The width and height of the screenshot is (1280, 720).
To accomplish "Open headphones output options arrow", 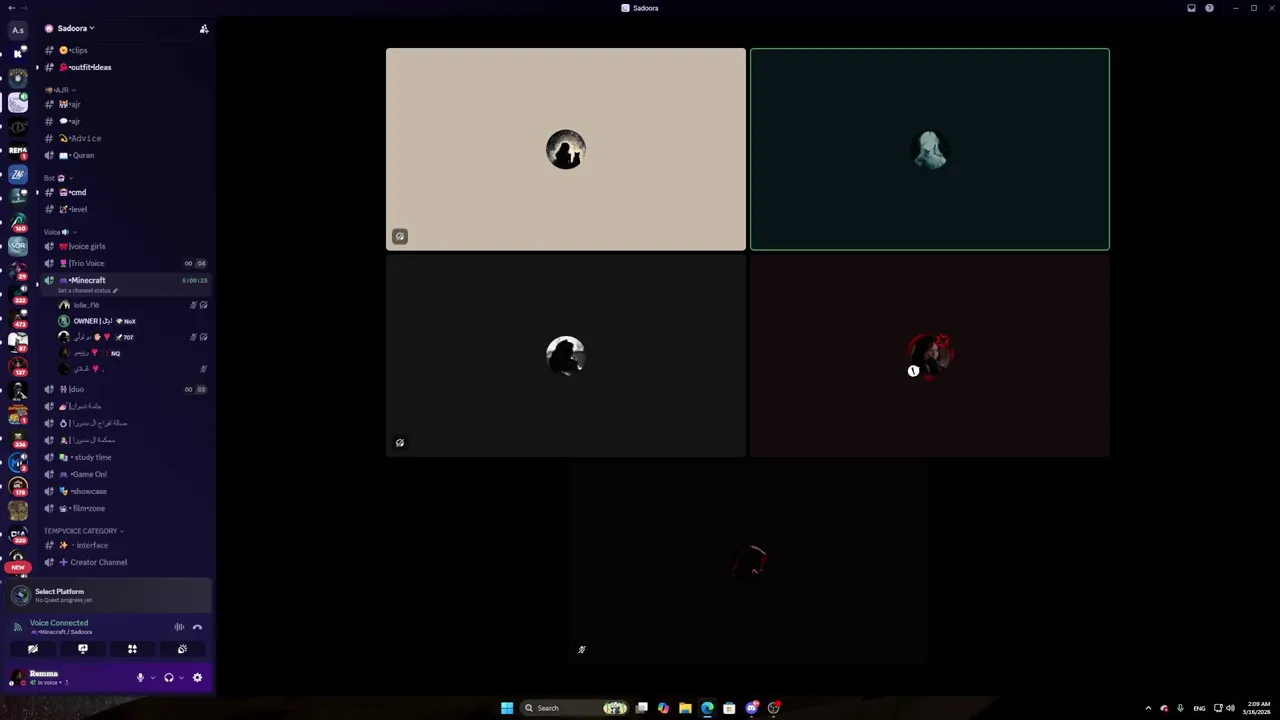I will [181, 678].
